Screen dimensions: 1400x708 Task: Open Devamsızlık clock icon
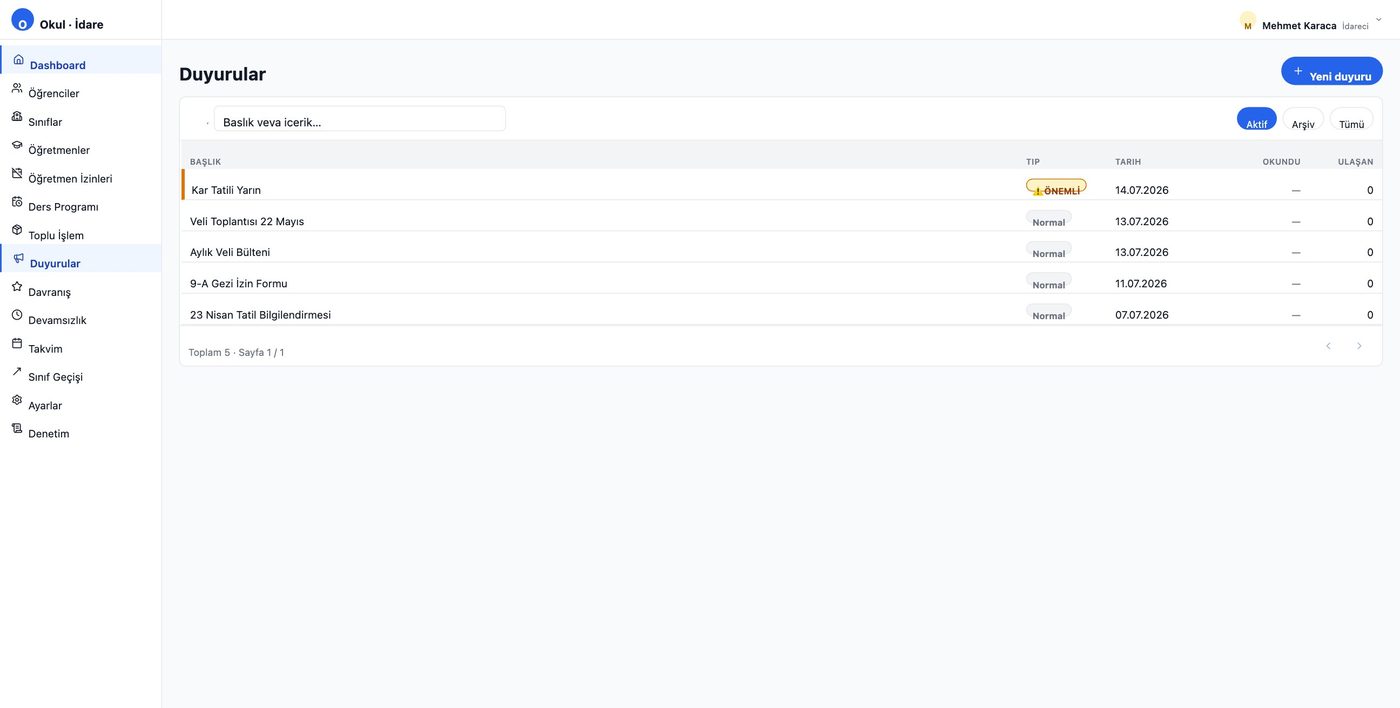click(x=17, y=315)
